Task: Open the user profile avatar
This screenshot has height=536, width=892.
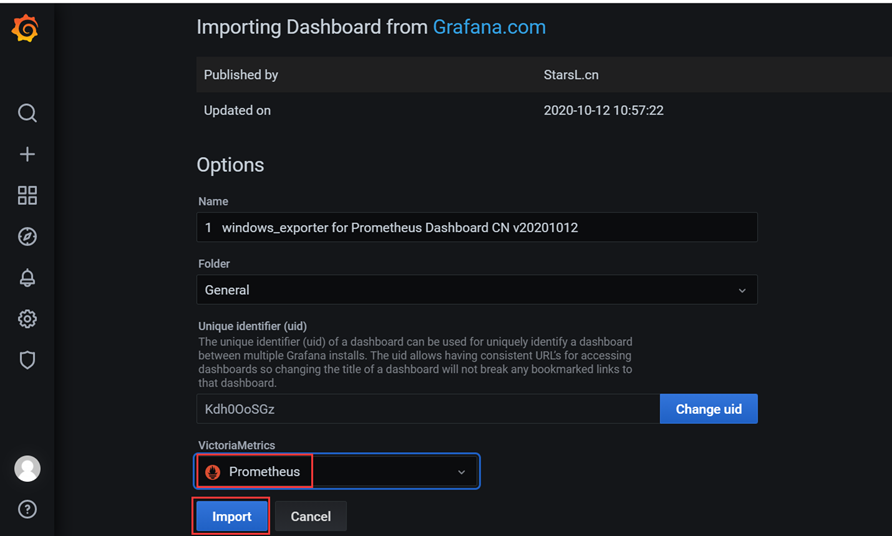Action: pos(27,468)
